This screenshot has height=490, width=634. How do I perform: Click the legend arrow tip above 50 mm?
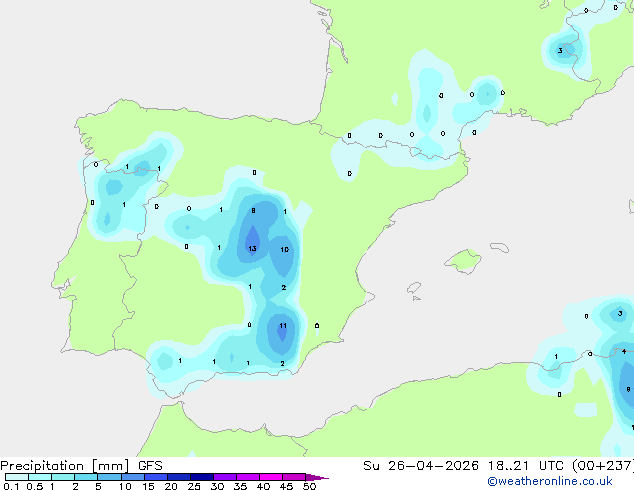[x=317, y=477]
